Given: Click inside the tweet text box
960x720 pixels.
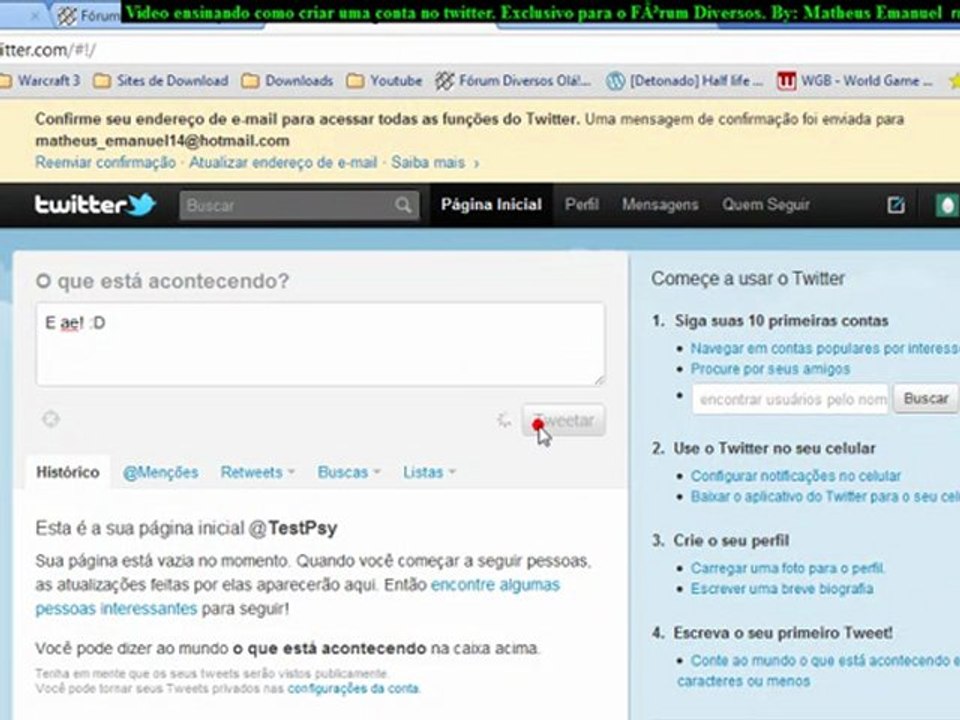Looking at the screenshot, I should tap(320, 344).
